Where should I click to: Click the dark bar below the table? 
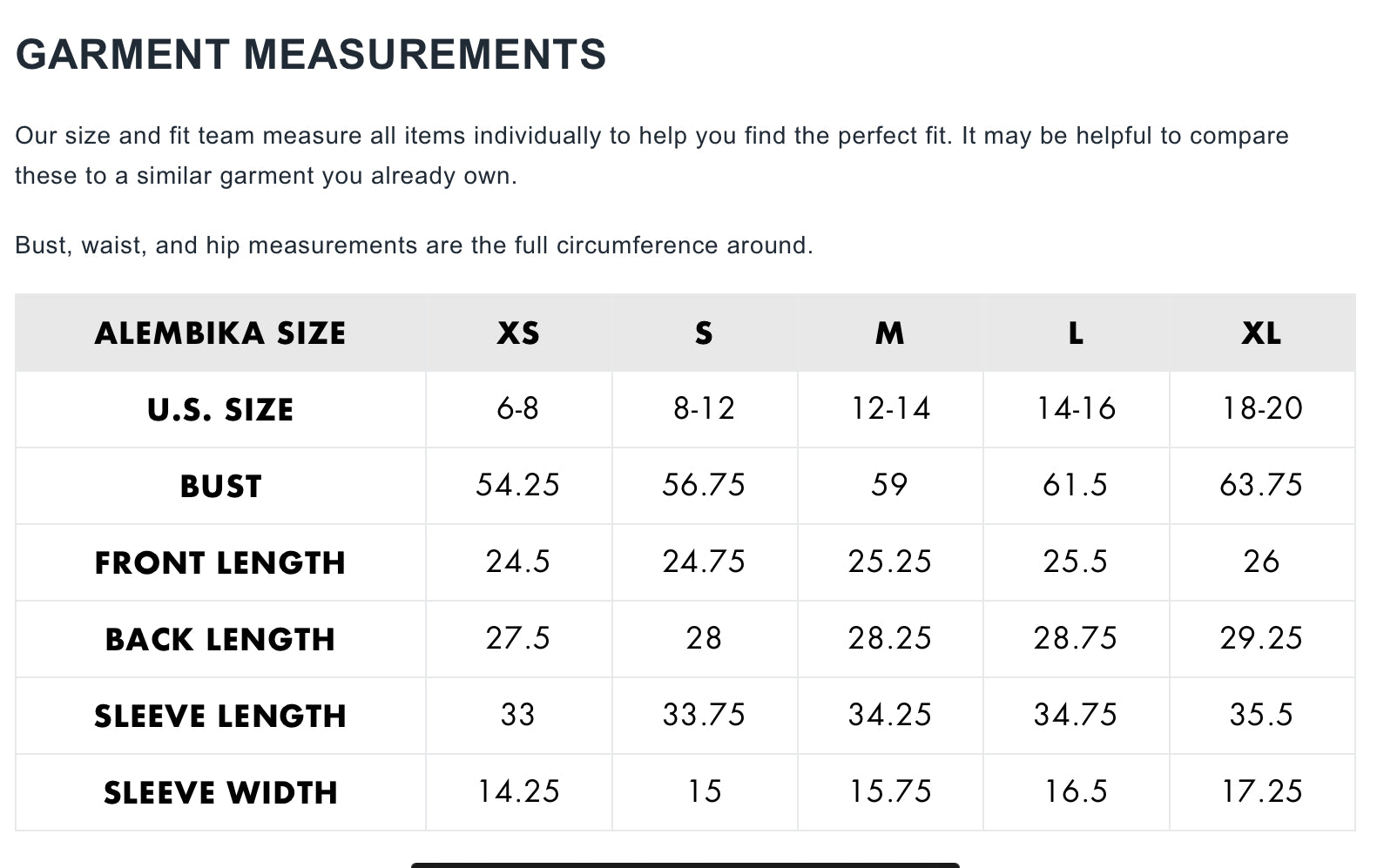click(x=685, y=865)
